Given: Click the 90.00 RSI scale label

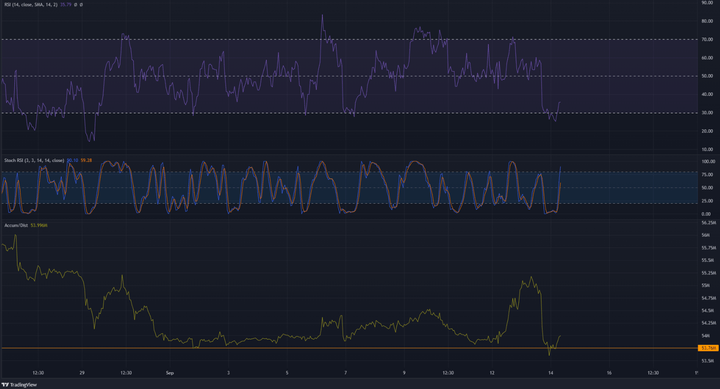Looking at the screenshot, I should point(707,3).
